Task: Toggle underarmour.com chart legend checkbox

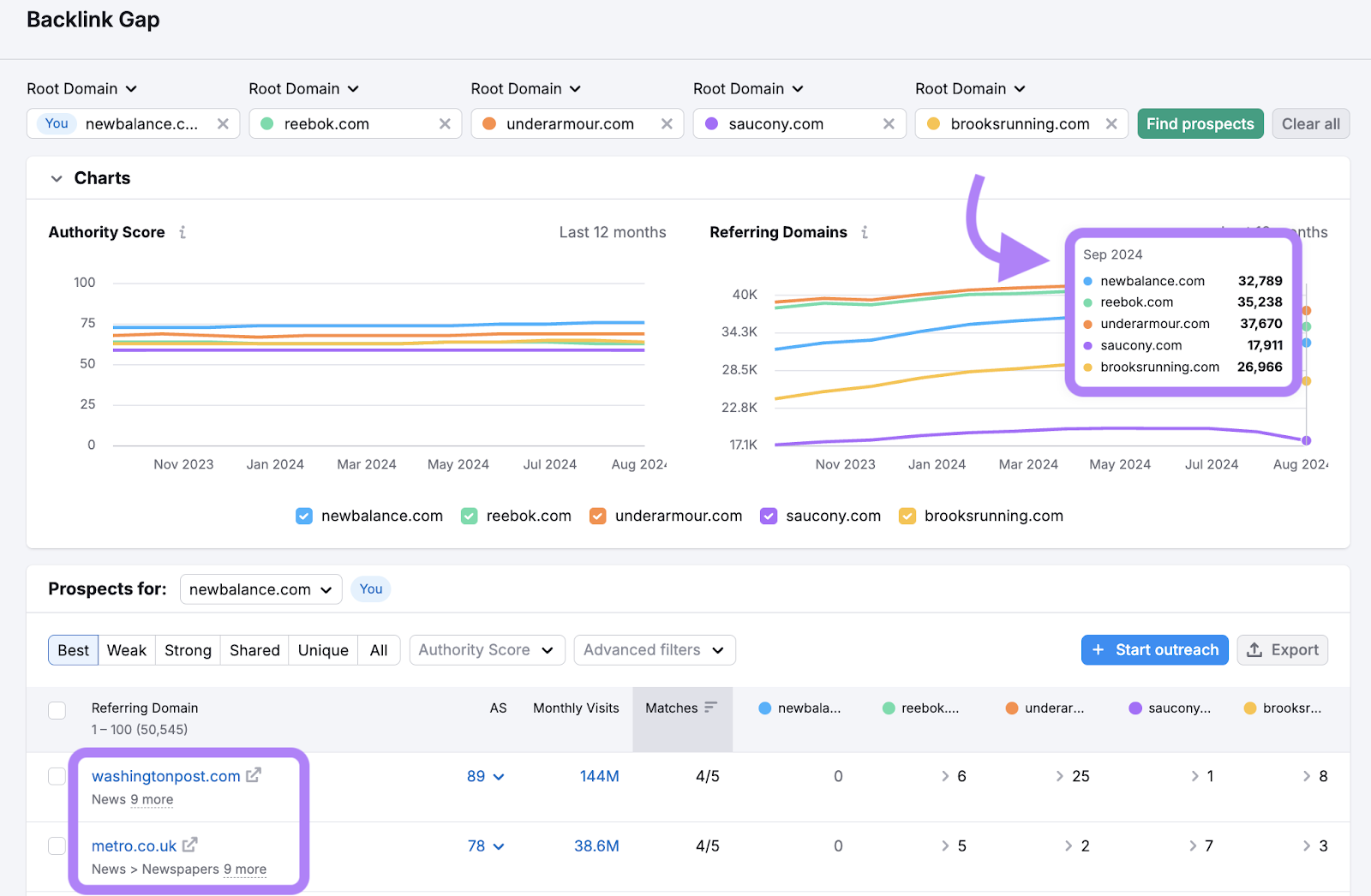Action: (x=597, y=516)
